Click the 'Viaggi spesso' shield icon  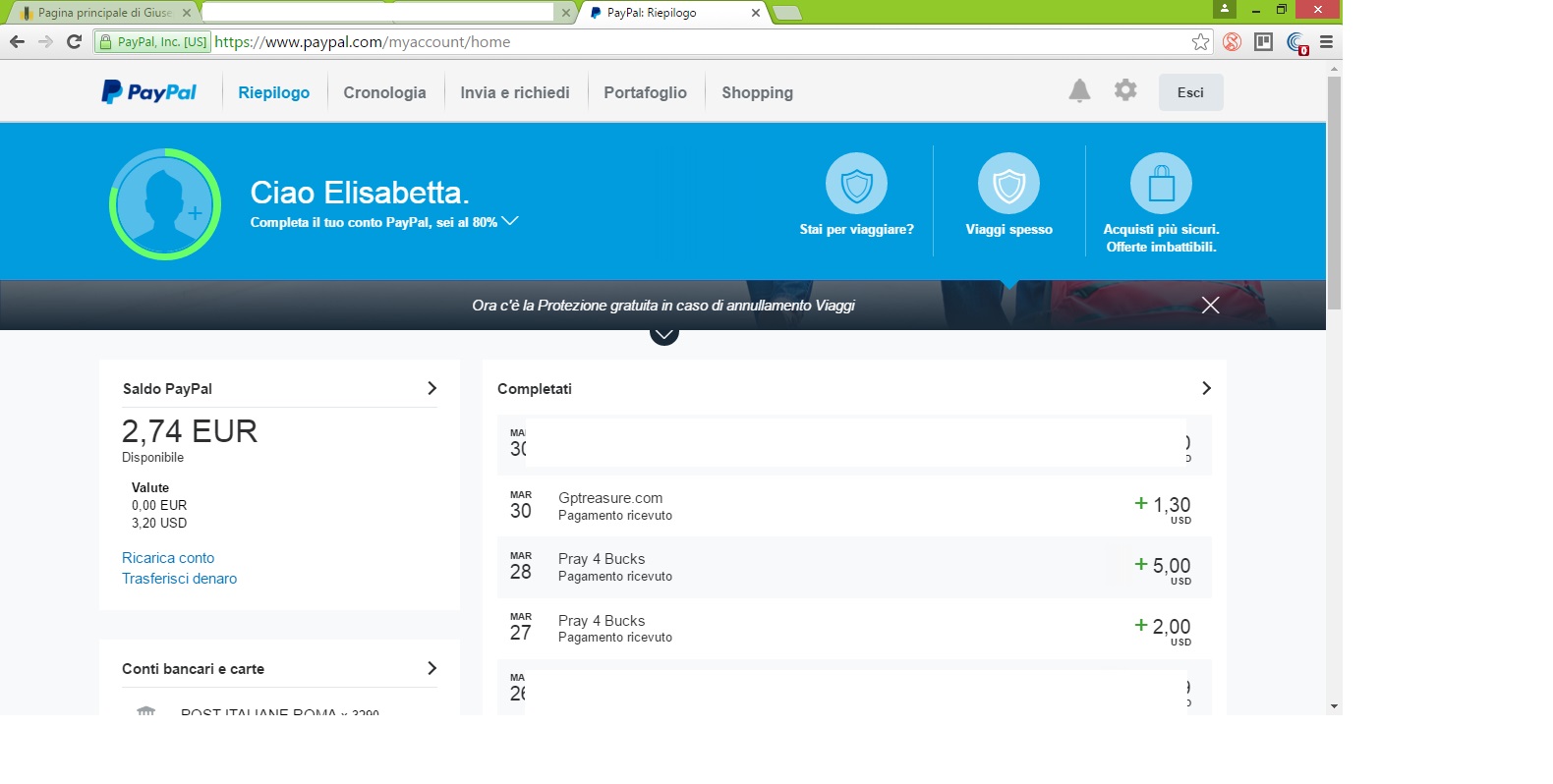click(1008, 184)
